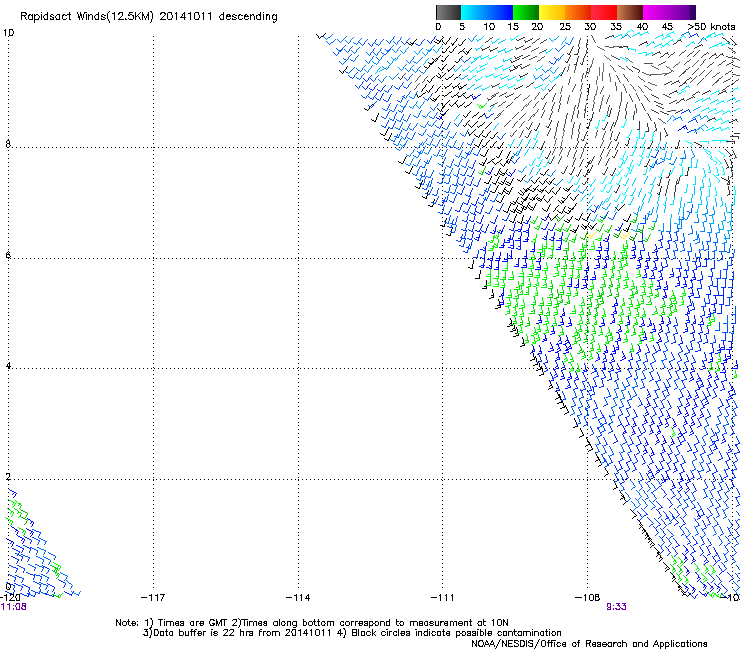Click the '35' label under the color bar
The image size is (740, 650).
click(x=616, y=27)
